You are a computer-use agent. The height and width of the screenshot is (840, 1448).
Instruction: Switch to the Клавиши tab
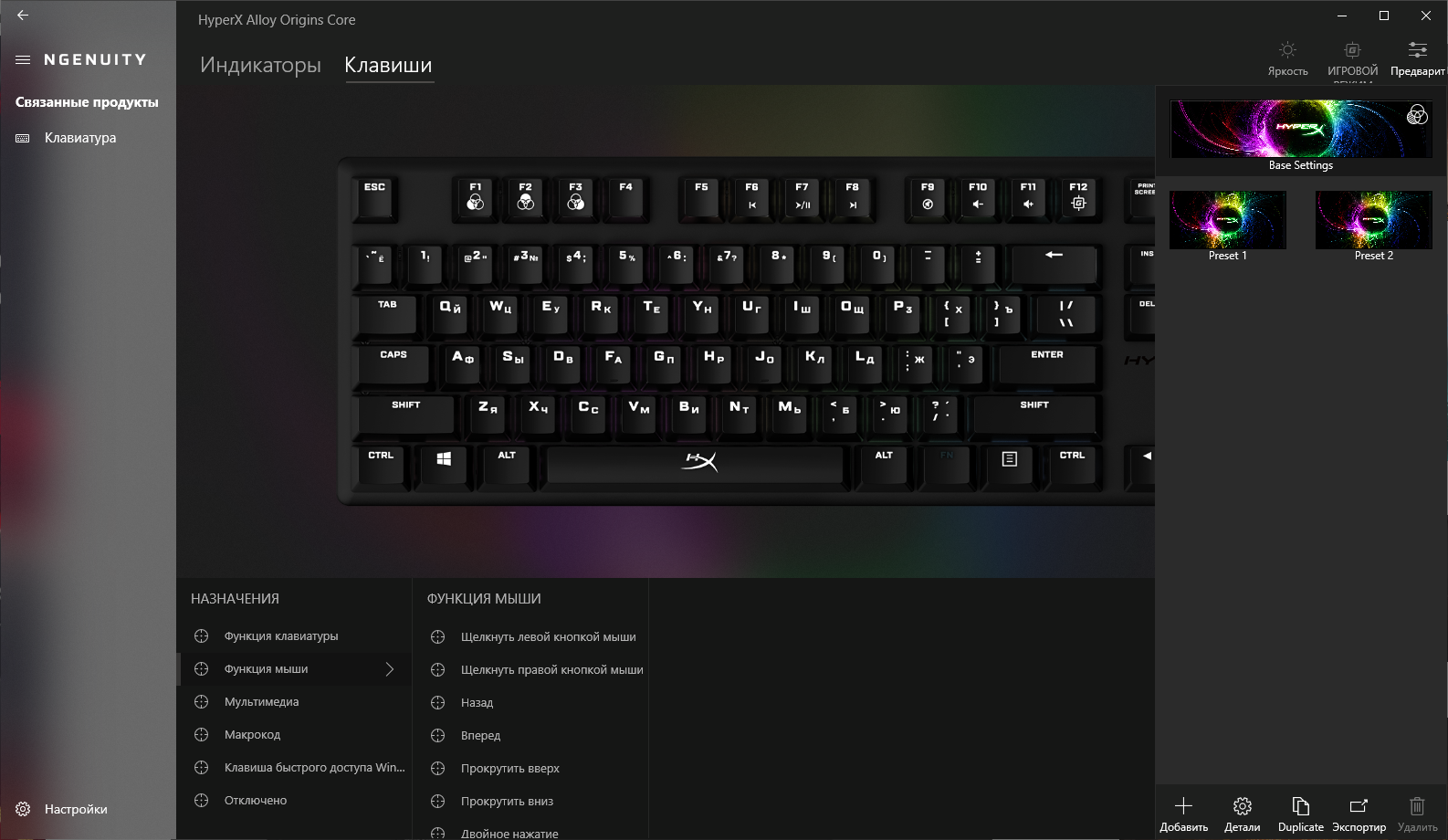(388, 65)
